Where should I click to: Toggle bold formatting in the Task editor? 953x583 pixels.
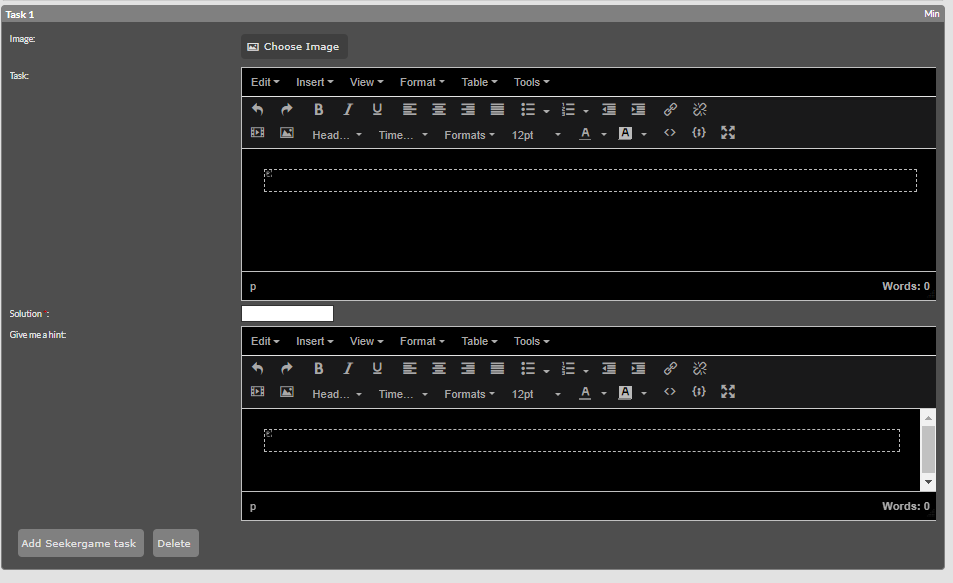click(x=319, y=110)
